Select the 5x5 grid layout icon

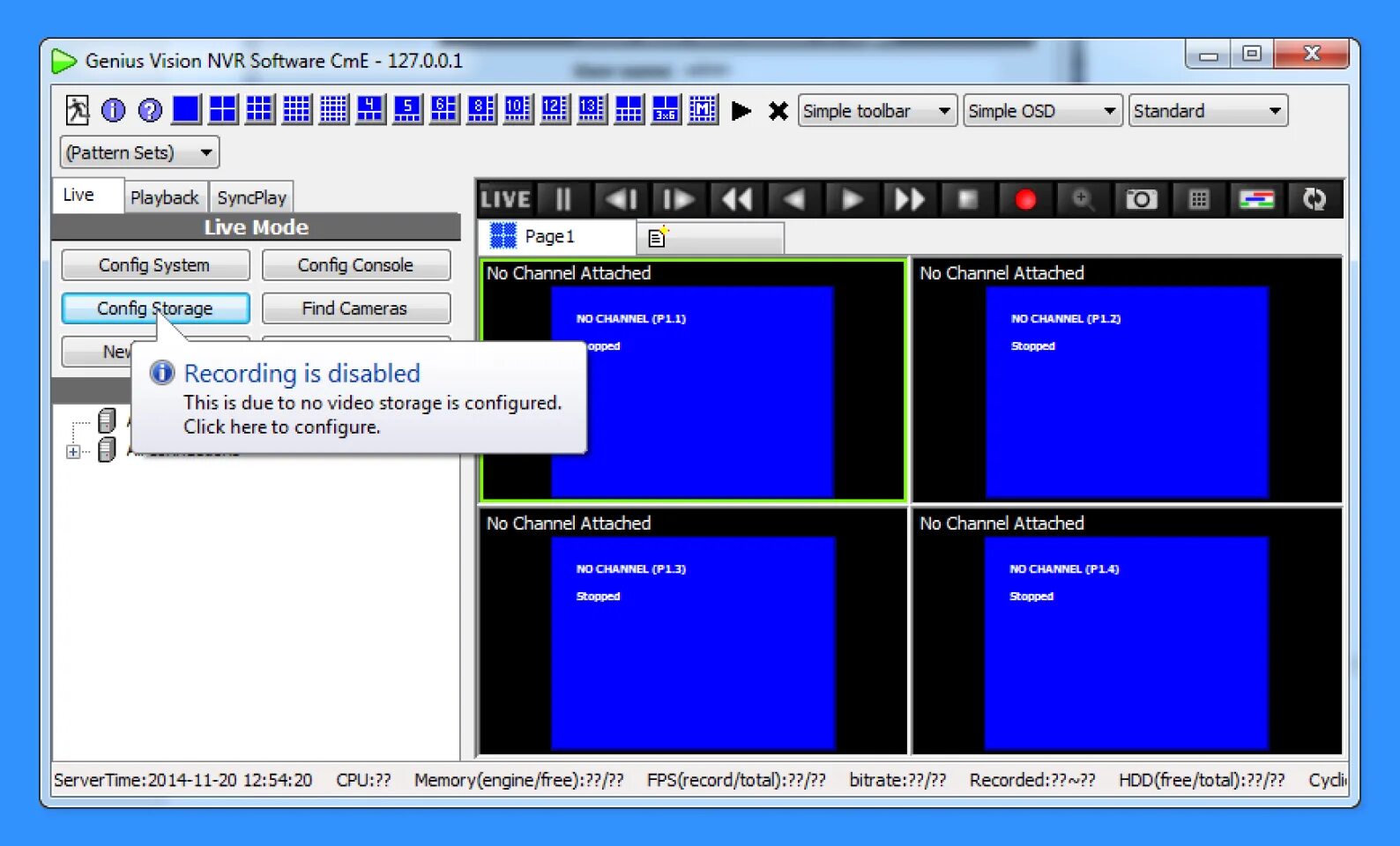pos(334,109)
